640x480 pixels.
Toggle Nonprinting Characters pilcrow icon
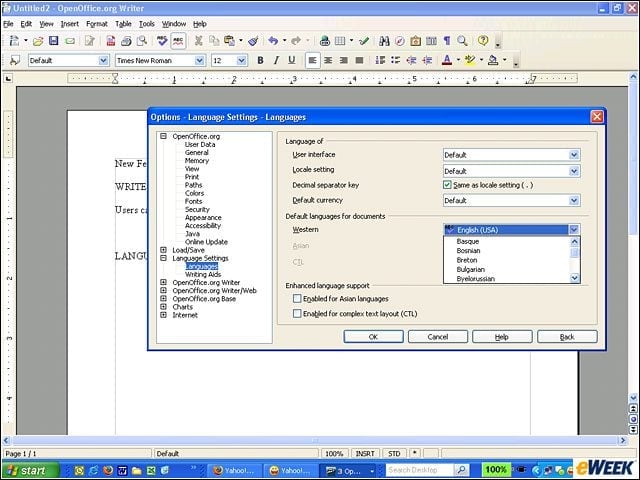pos(447,41)
